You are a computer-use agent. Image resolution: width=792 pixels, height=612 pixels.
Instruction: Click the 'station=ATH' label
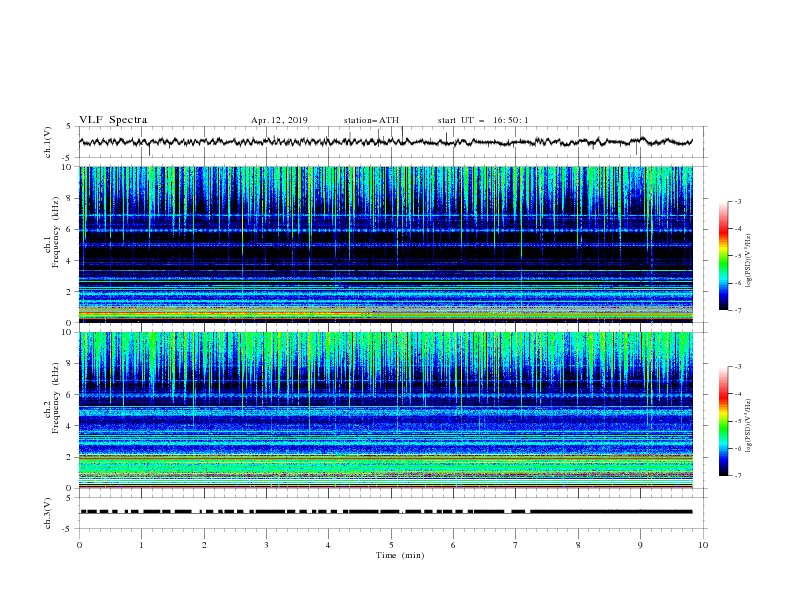coord(371,120)
